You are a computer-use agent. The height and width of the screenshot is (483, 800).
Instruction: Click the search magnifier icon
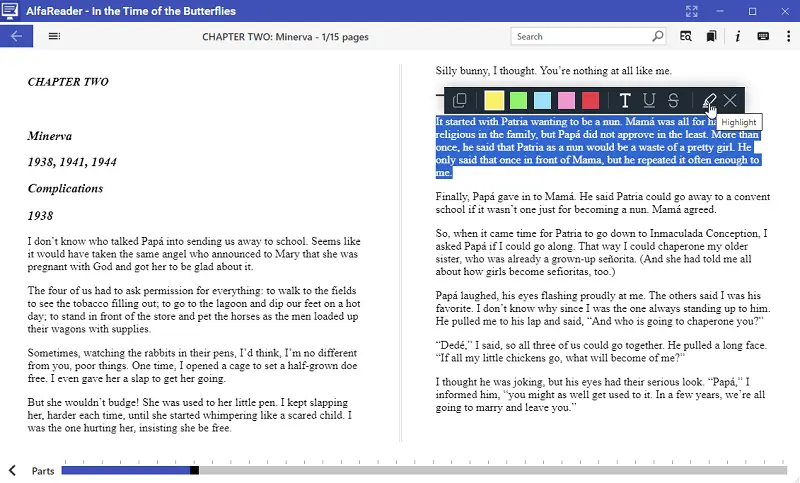[657, 36]
